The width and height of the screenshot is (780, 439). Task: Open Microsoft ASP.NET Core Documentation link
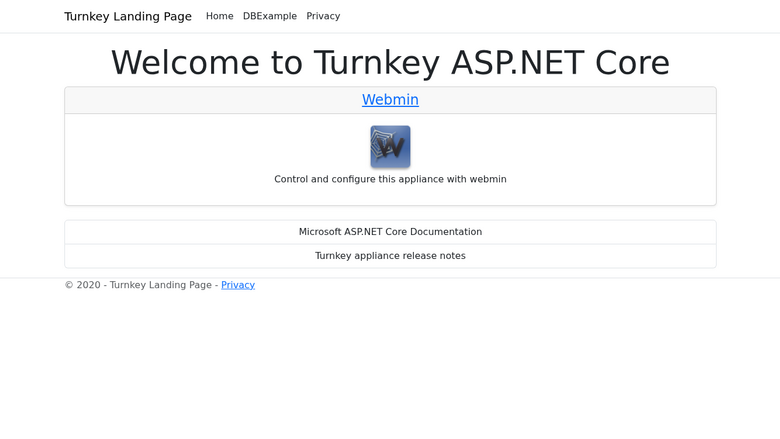pos(390,232)
